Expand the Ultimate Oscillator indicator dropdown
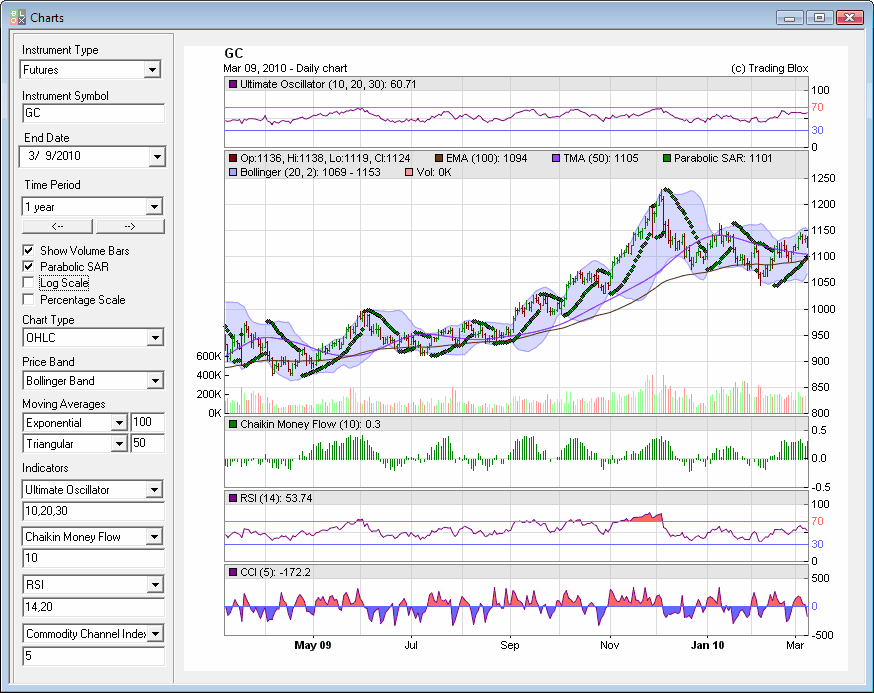 [x=154, y=490]
